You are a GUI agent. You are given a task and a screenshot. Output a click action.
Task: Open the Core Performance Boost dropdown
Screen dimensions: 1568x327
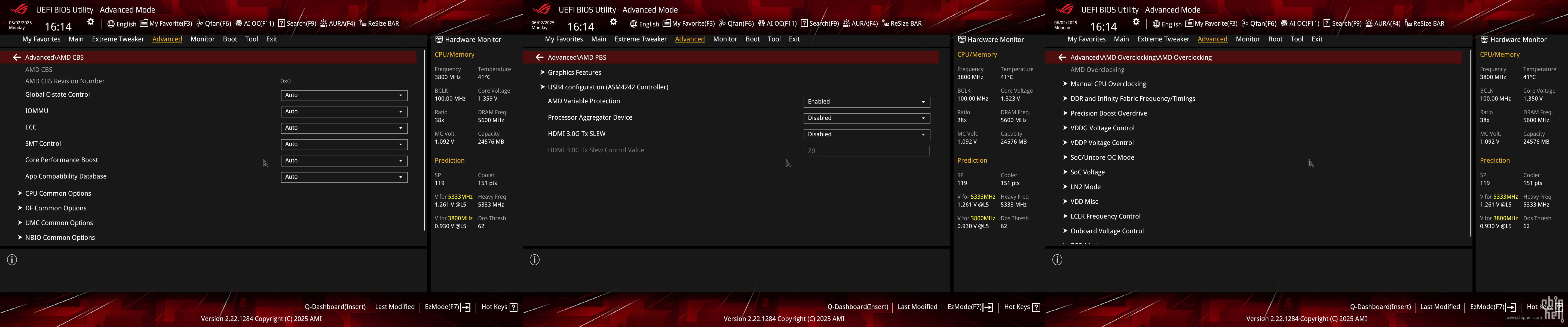coord(344,161)
